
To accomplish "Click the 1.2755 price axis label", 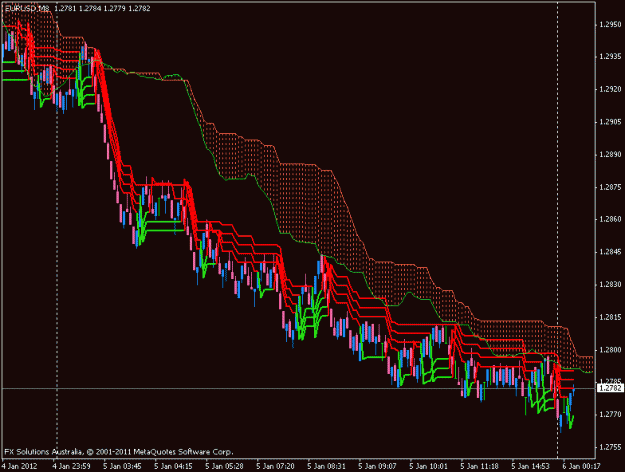I will (x=610, y=447).
